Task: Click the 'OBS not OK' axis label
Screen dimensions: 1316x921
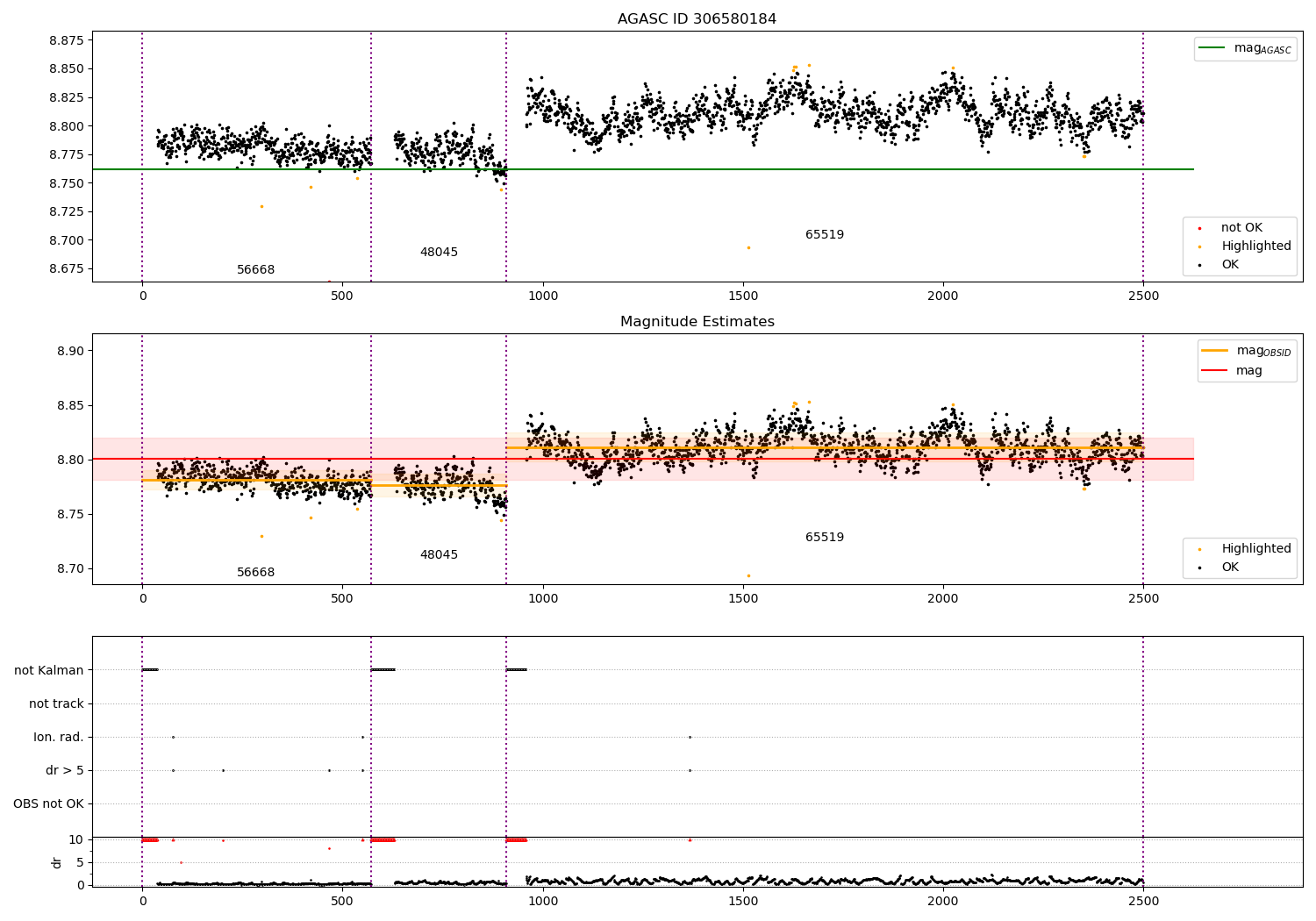Action: coord(48,803)
